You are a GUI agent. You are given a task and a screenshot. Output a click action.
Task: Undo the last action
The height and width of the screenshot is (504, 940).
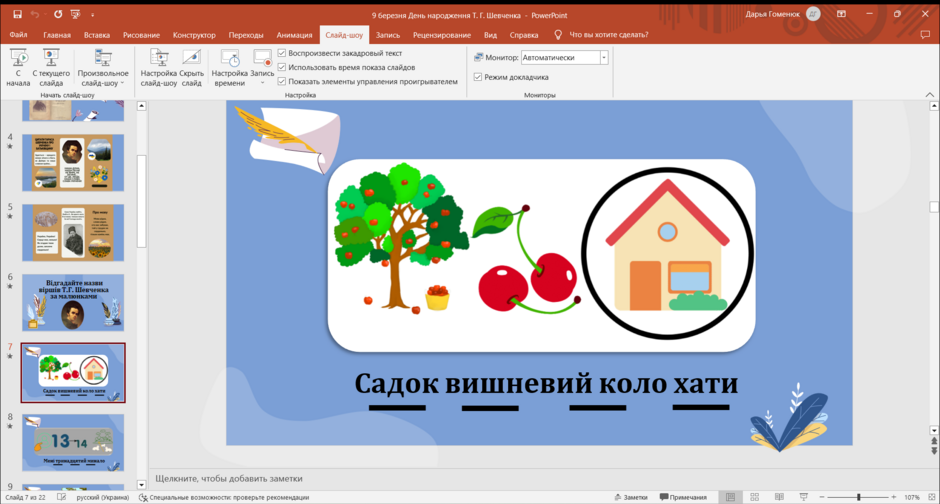35,14
